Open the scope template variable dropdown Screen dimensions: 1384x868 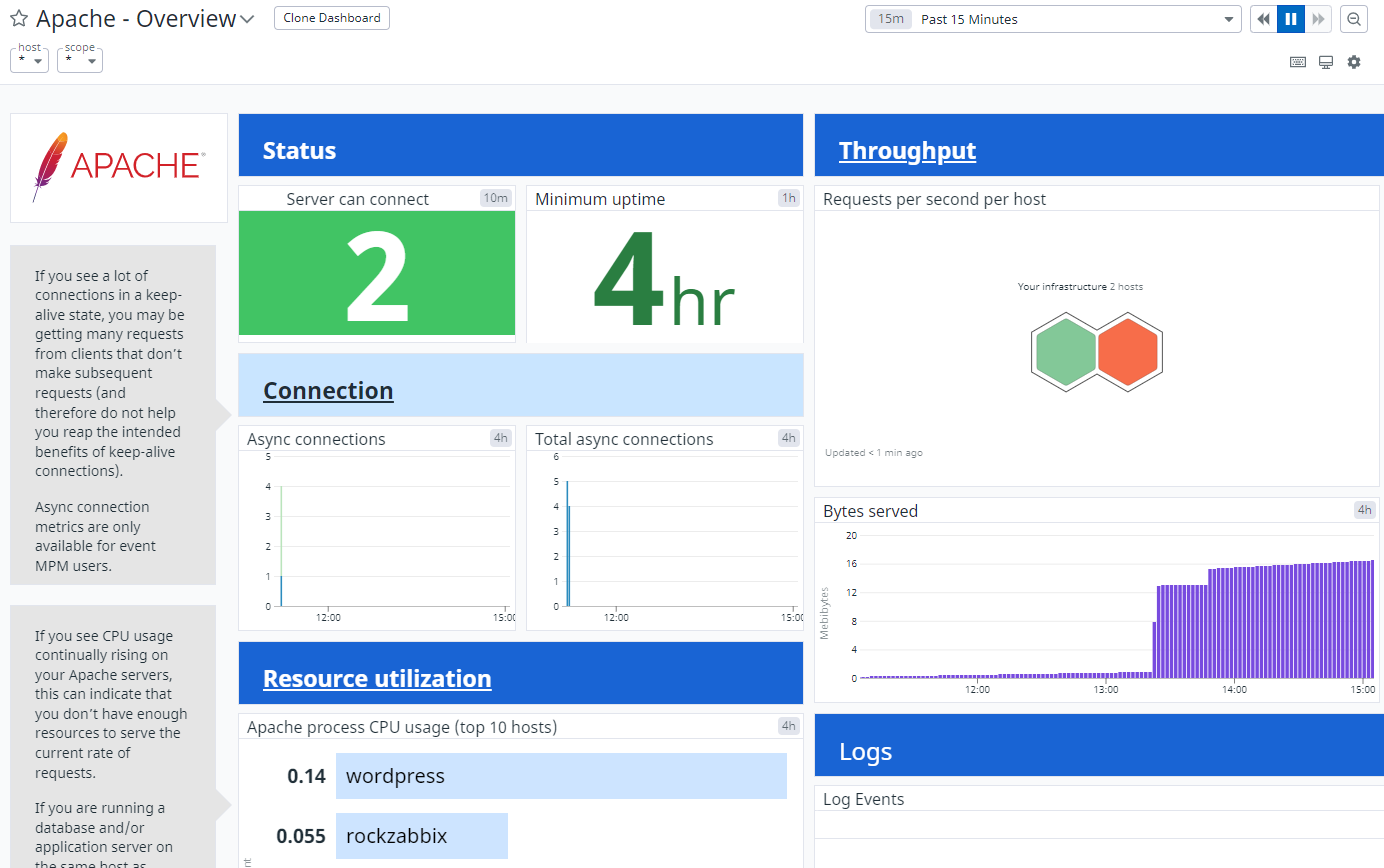coord(79,60)
